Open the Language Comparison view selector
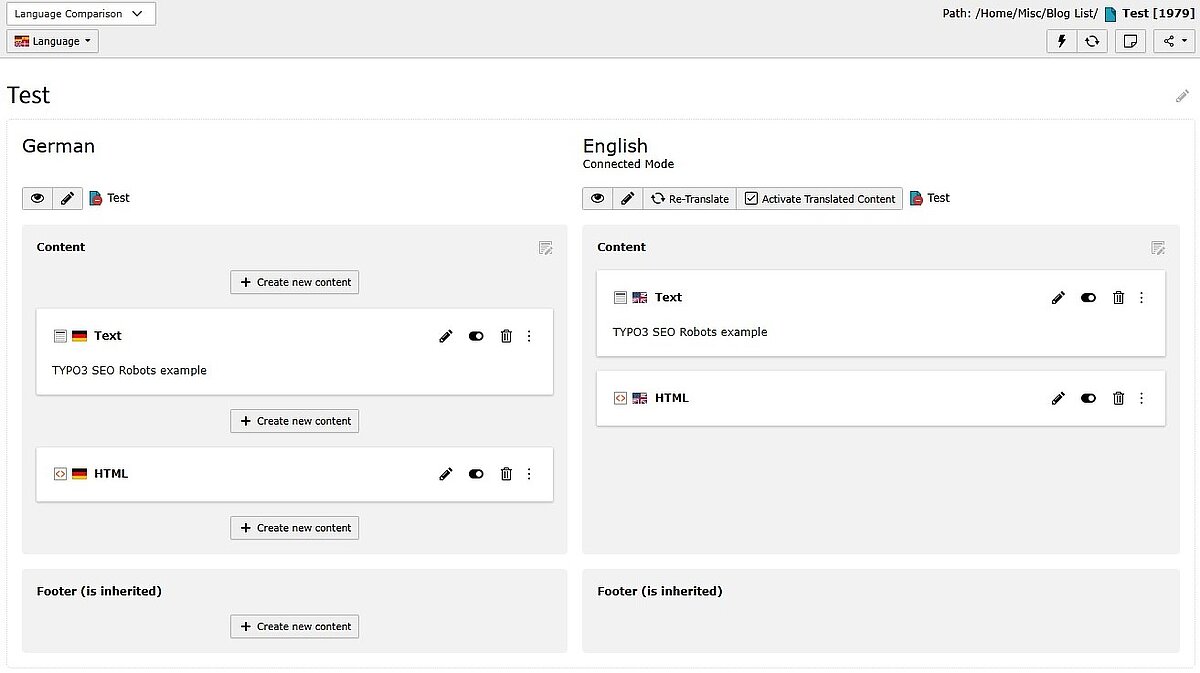 click(80, 14)
